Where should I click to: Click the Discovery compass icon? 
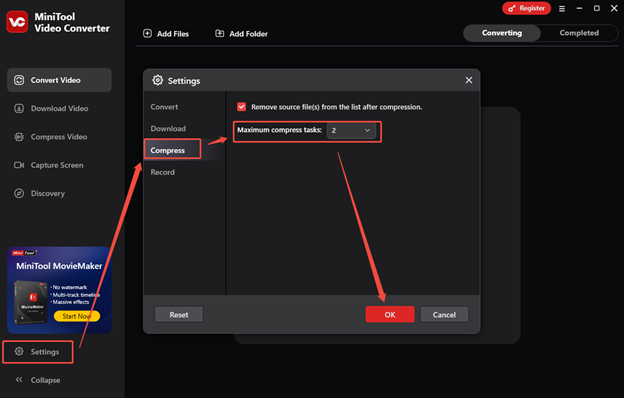(19, 193)
